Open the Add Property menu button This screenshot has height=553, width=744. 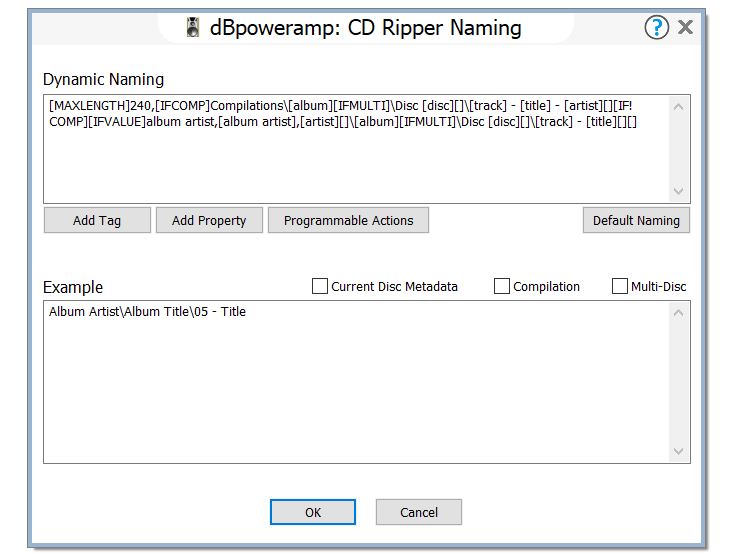pyautogui.click(x=209, y=221)
